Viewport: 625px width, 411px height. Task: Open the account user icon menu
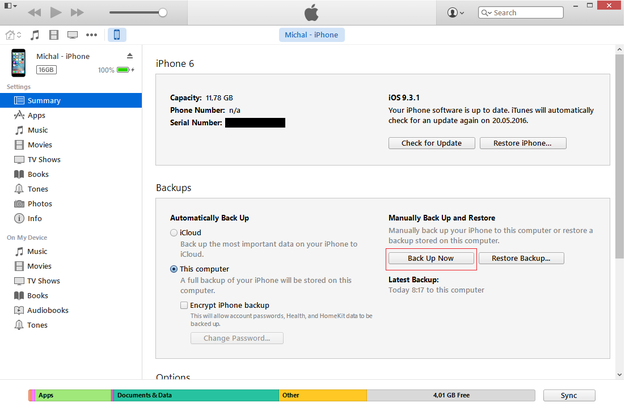pyautogui.click(x=455, y=13)
